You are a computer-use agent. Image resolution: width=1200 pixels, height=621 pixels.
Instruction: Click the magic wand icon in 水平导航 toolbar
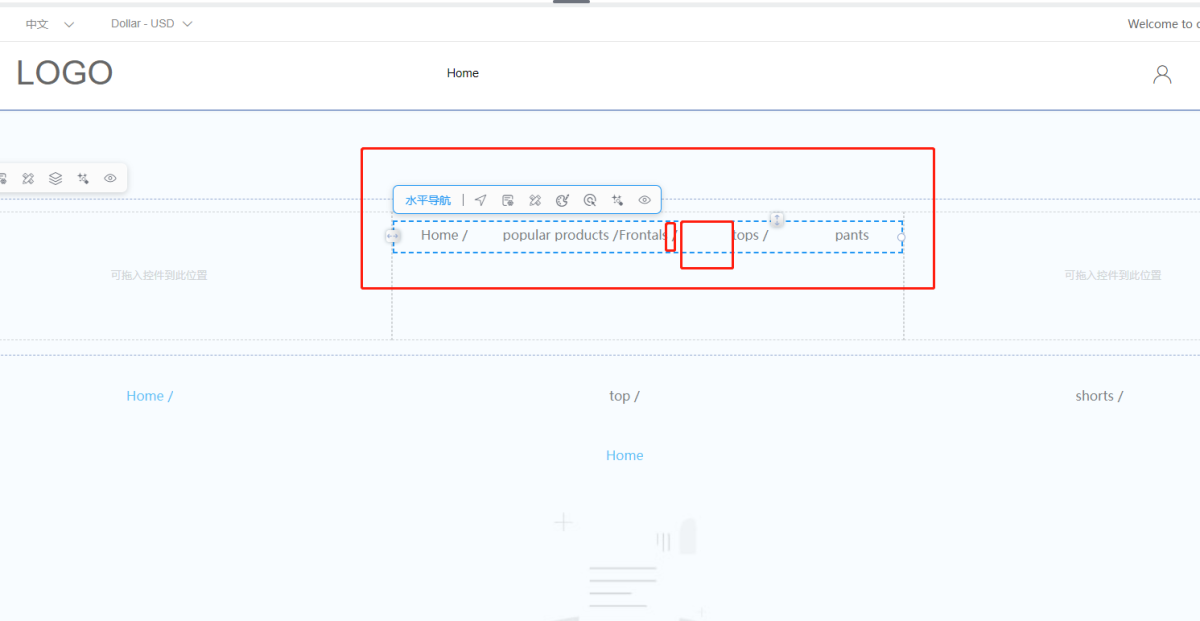(617, 200)
